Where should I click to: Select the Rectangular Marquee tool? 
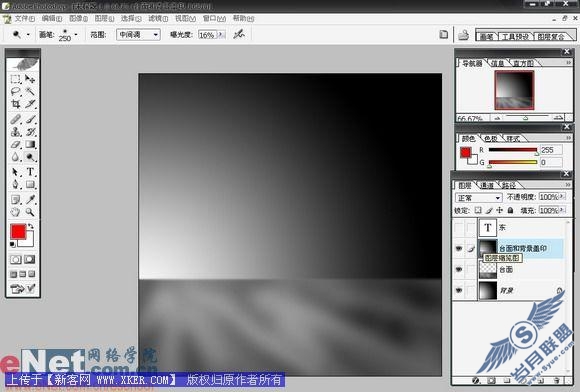(16, 79)
